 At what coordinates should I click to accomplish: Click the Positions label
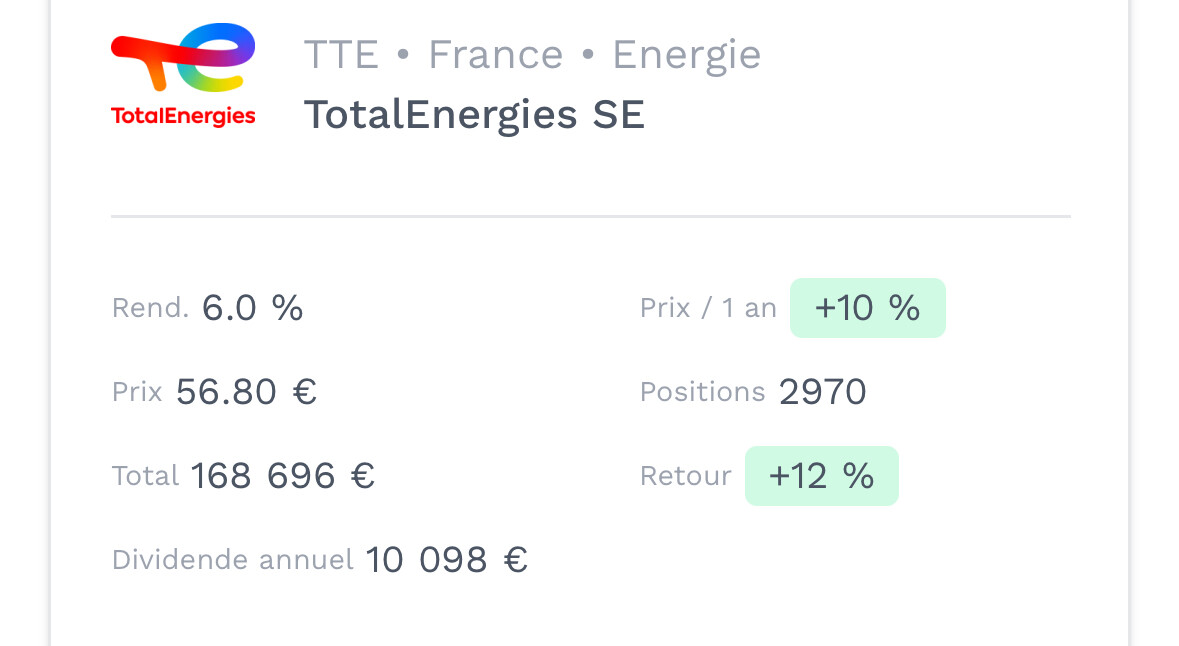pyautogui.click(x=702, y=392)
